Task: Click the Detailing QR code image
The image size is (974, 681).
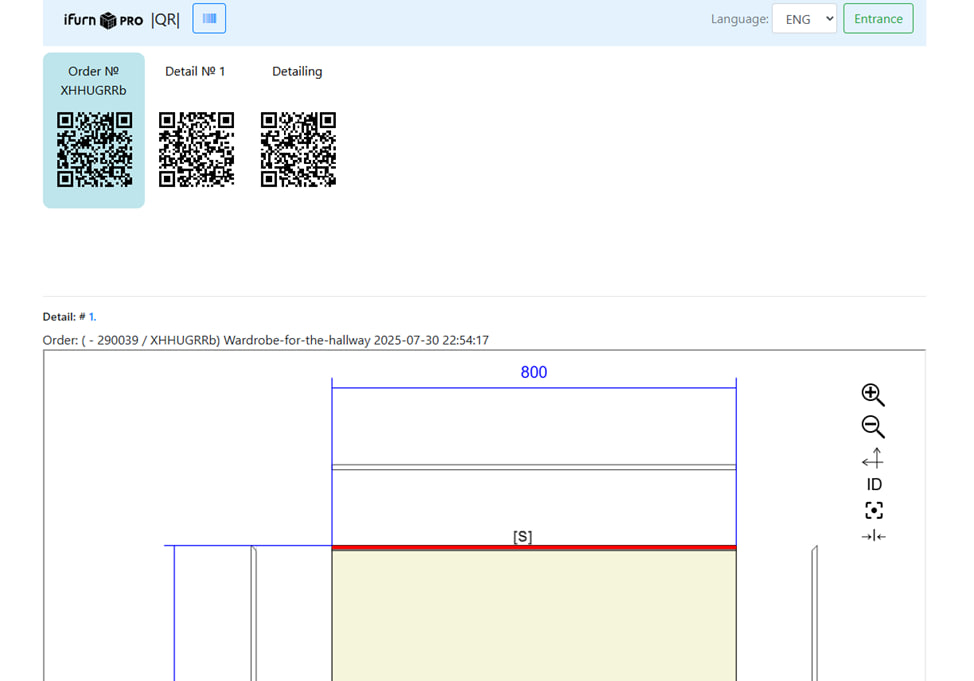Action: 298,150
